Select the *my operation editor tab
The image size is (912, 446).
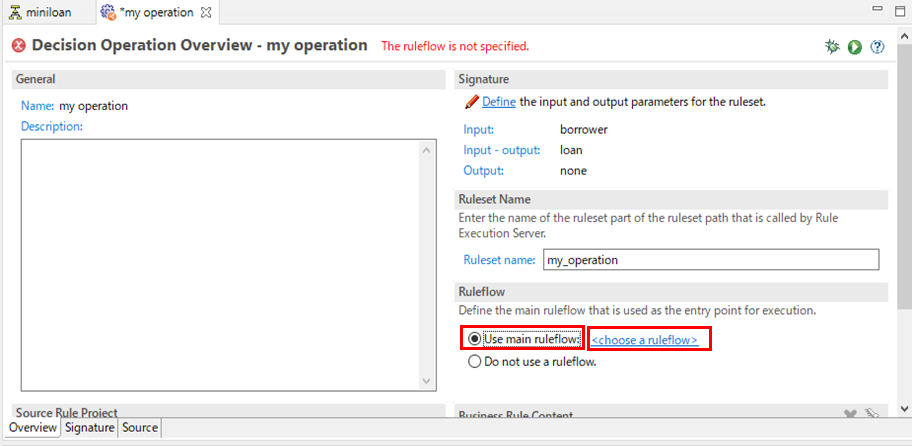click(x=156, y=12)
